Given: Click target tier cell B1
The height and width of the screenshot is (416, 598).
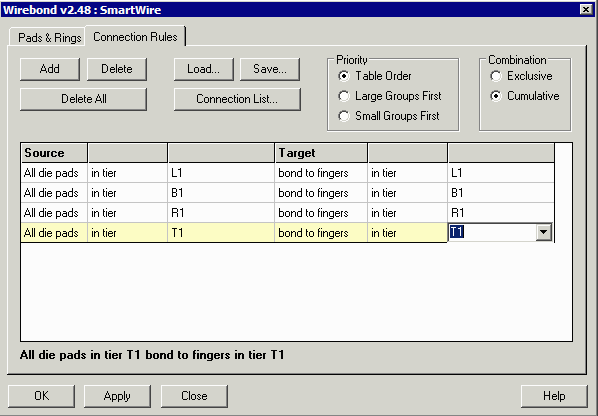Looking at the screenshot, I should click(501, 193).
